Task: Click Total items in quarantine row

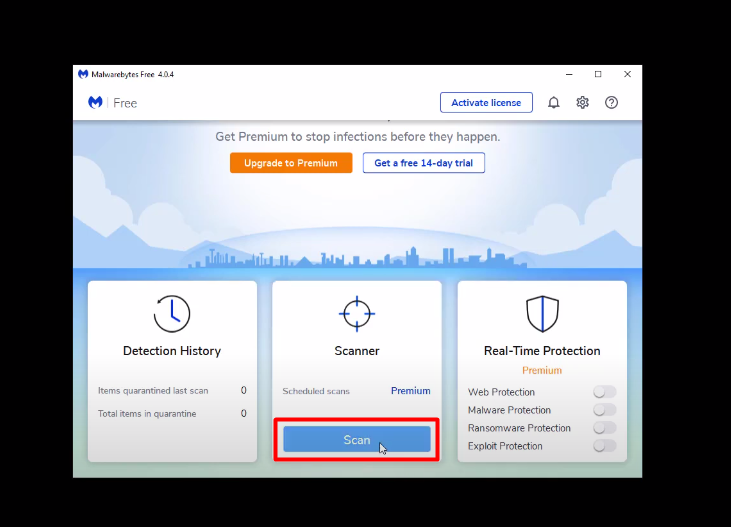Action: click(x=172, y=413)
